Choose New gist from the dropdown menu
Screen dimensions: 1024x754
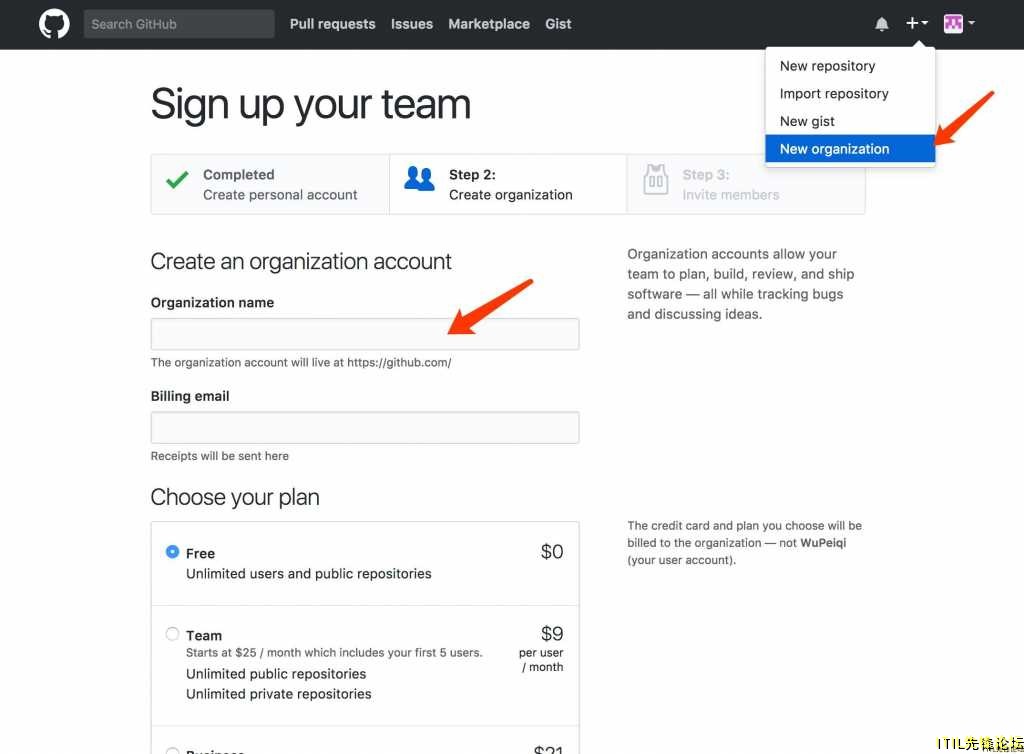850,121
